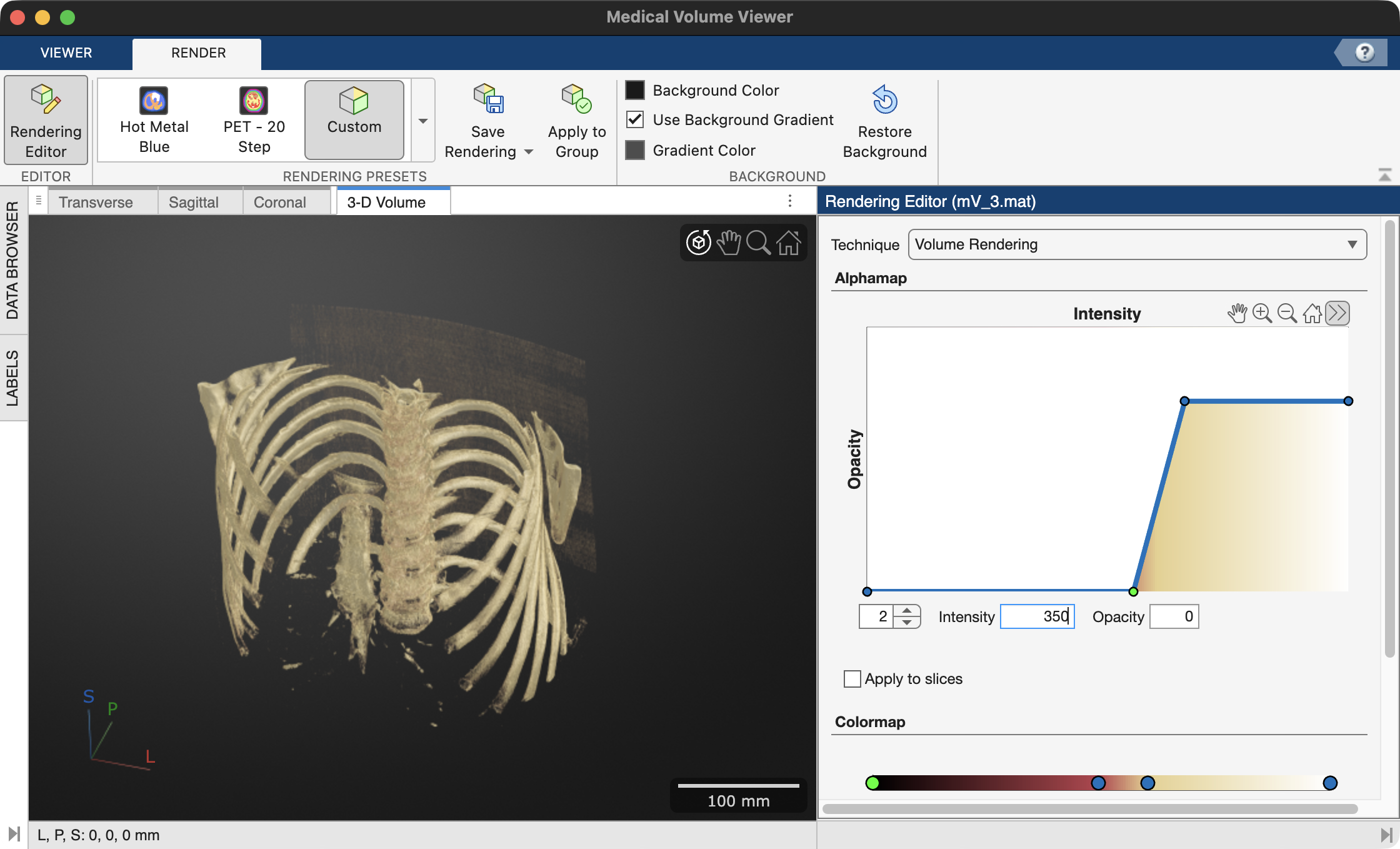The width and height of the screenshot is (1400, 849).
Task: Click Restore Background in the ribbon
Action: (884, 119)
